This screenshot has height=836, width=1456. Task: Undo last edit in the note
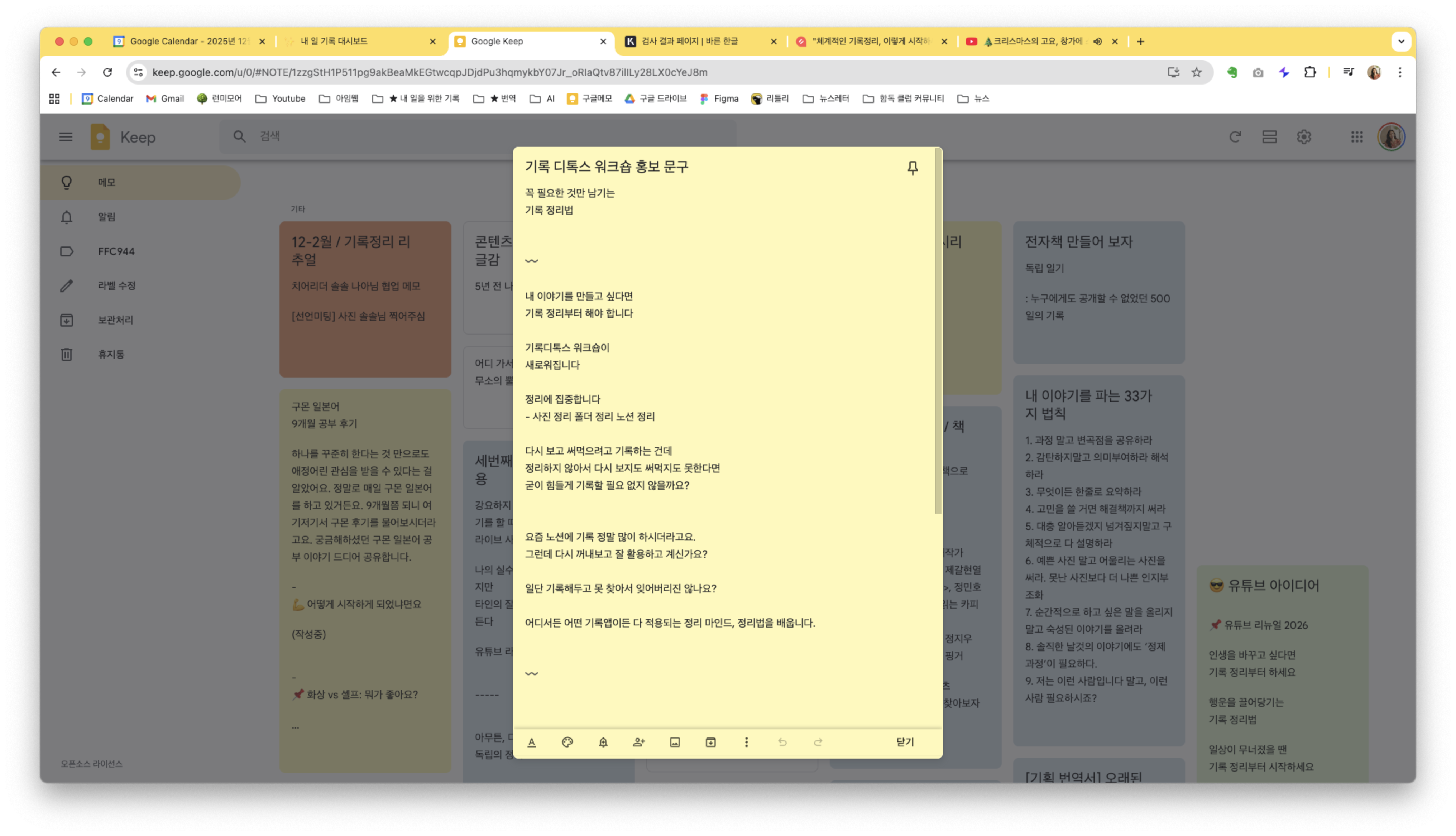click(782, 742)
